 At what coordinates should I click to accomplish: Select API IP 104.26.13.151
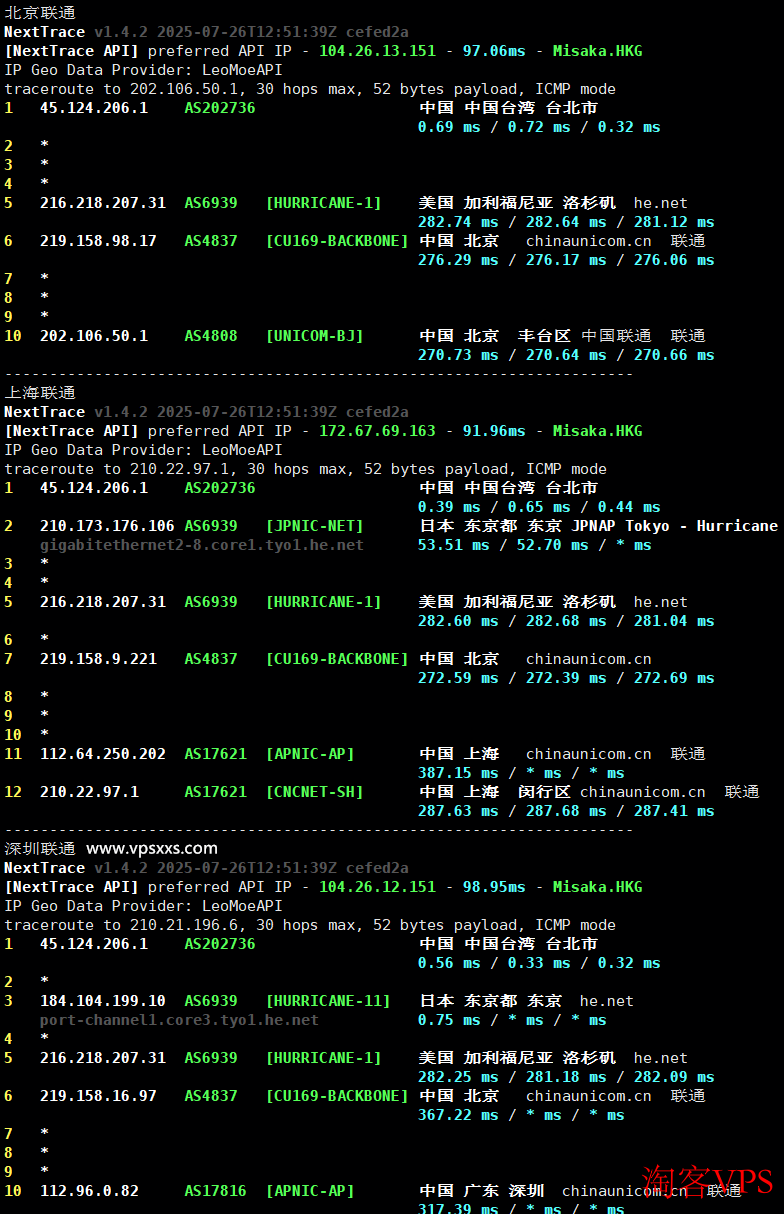point(377,51)
